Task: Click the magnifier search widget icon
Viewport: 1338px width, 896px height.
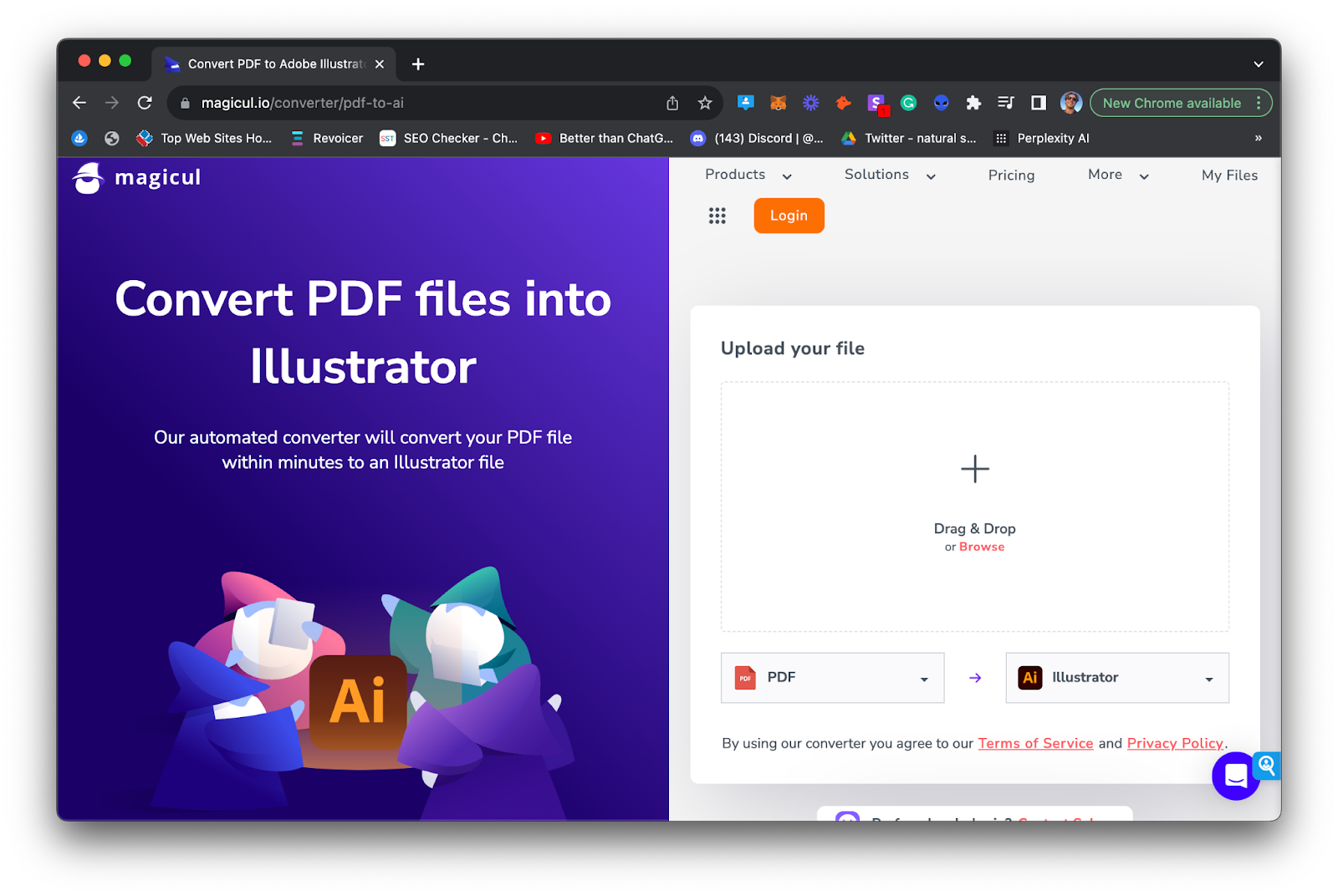Action: tap(1267, 766)
